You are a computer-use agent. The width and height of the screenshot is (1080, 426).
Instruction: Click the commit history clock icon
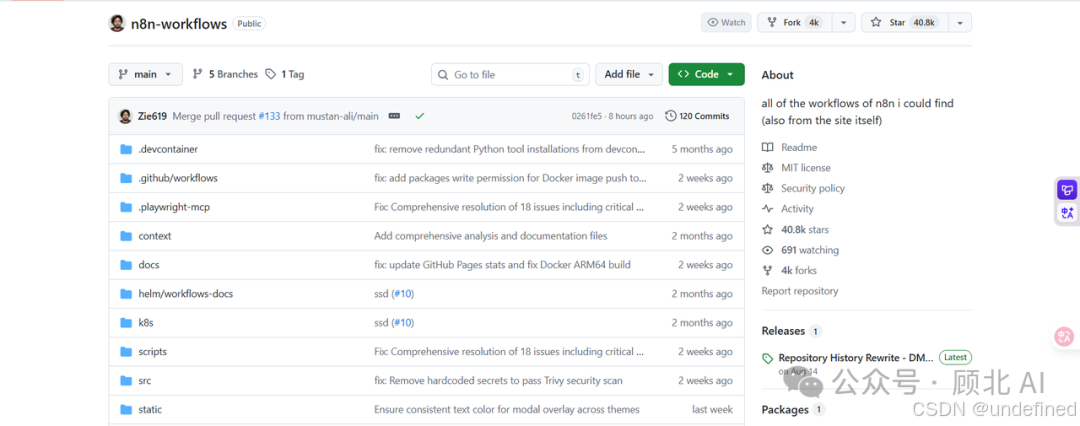(x=670, y=116)
